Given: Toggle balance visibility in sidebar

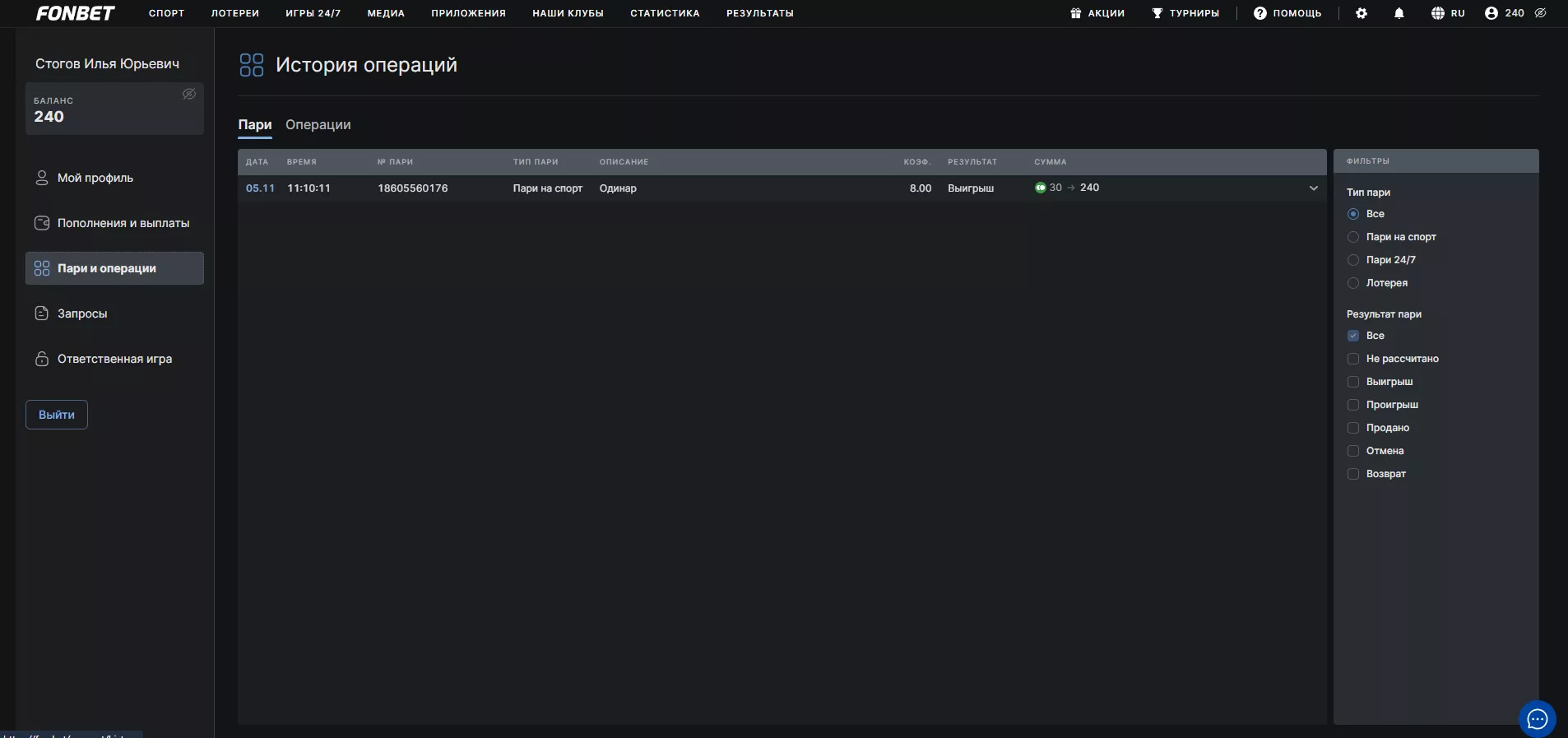Looking at the screenshot, I should pos(188,94).
